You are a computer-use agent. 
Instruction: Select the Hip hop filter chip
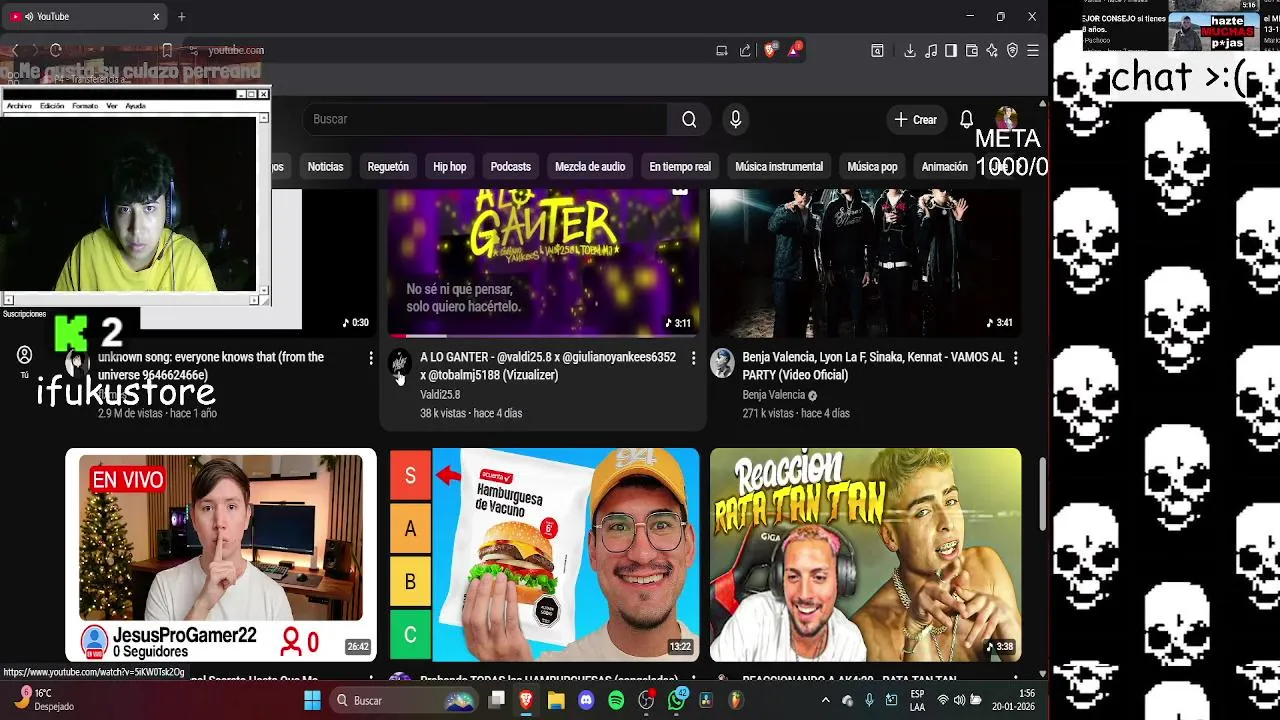coord(450,167)
